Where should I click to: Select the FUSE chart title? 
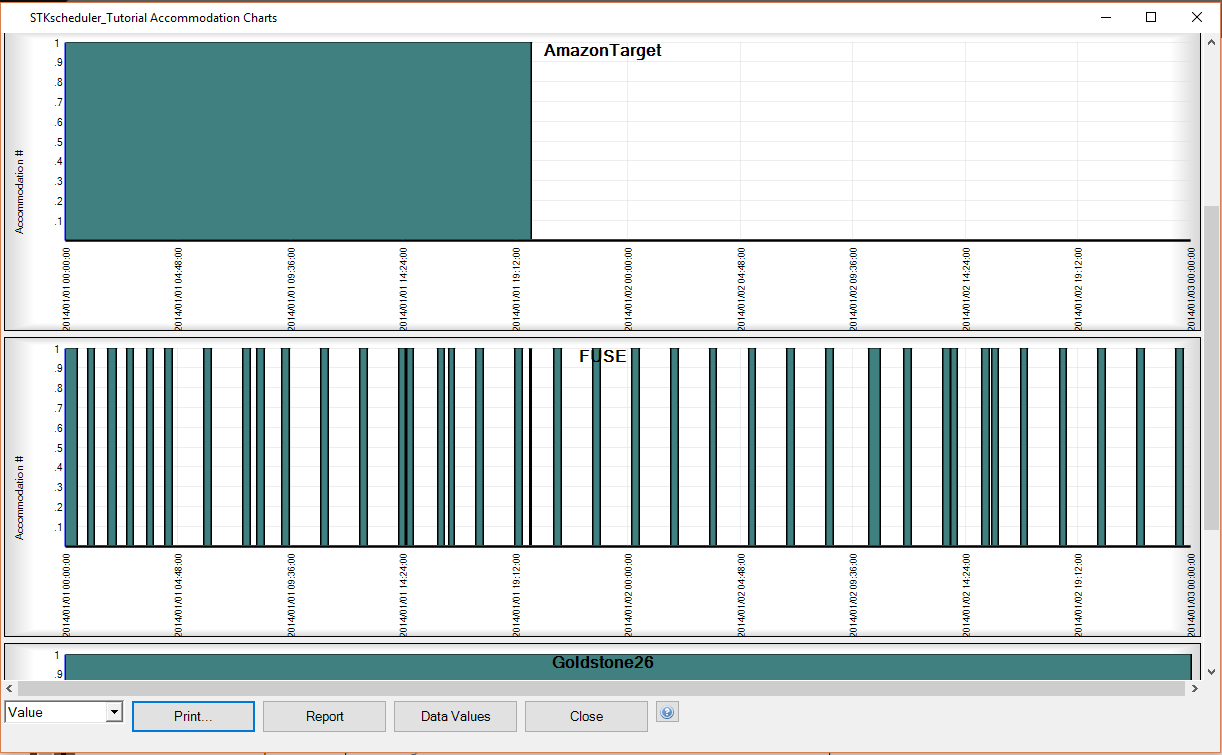[602, 356]
